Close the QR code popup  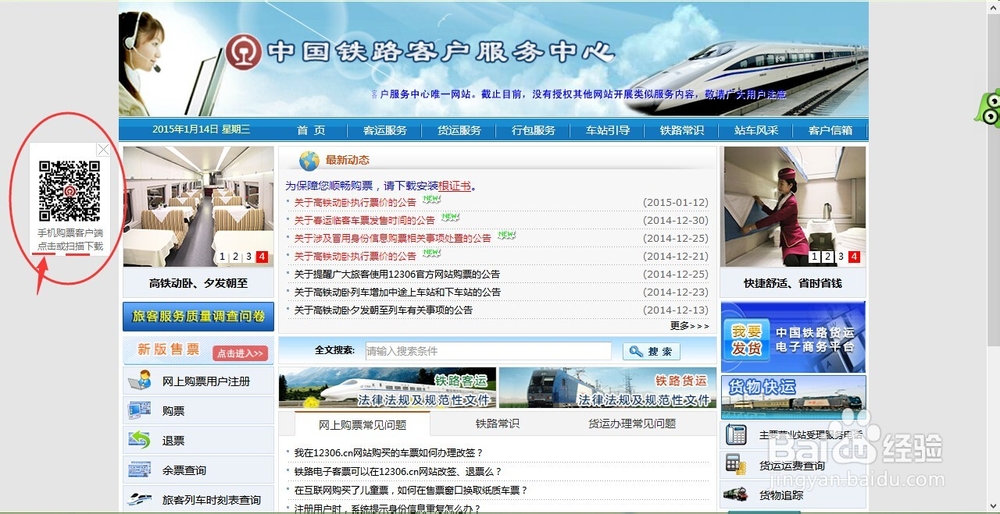pos(103,150)
